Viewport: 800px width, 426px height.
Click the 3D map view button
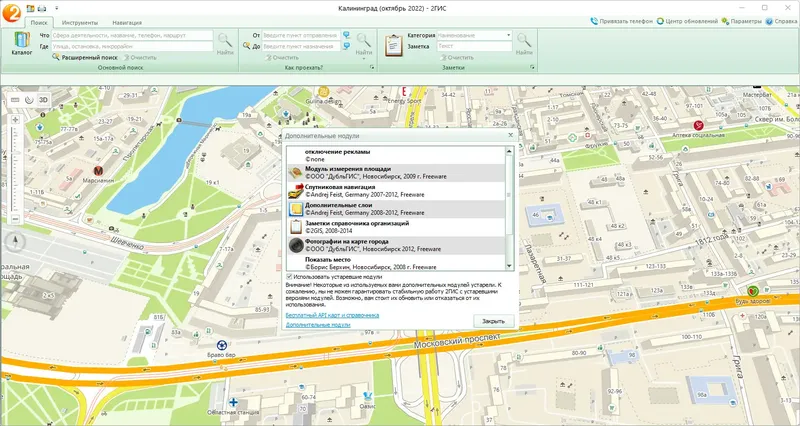coord(43,100)
